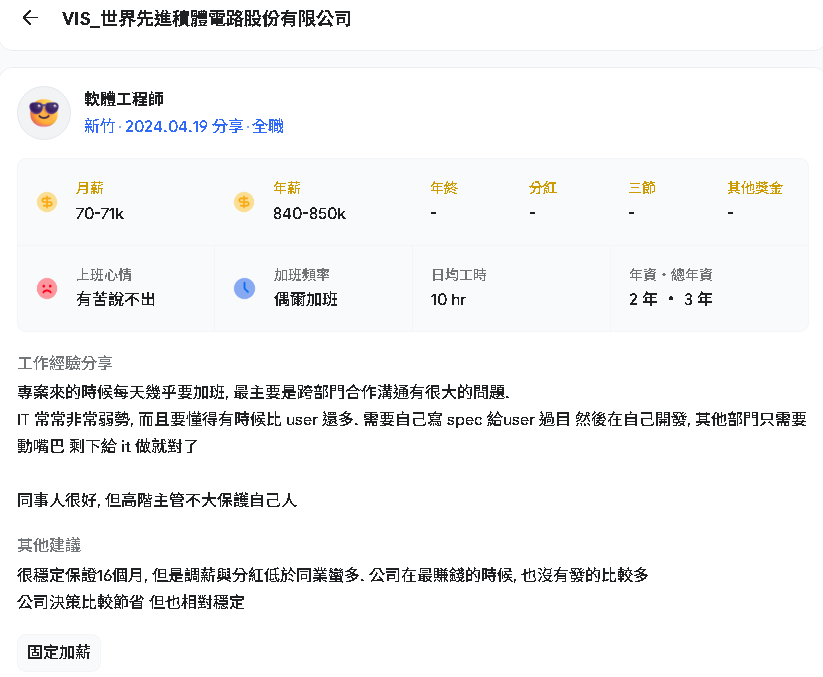Open the 新竹 location link
Image resolution: width=823 pixels, height=677 pixels.
[99, 126]
